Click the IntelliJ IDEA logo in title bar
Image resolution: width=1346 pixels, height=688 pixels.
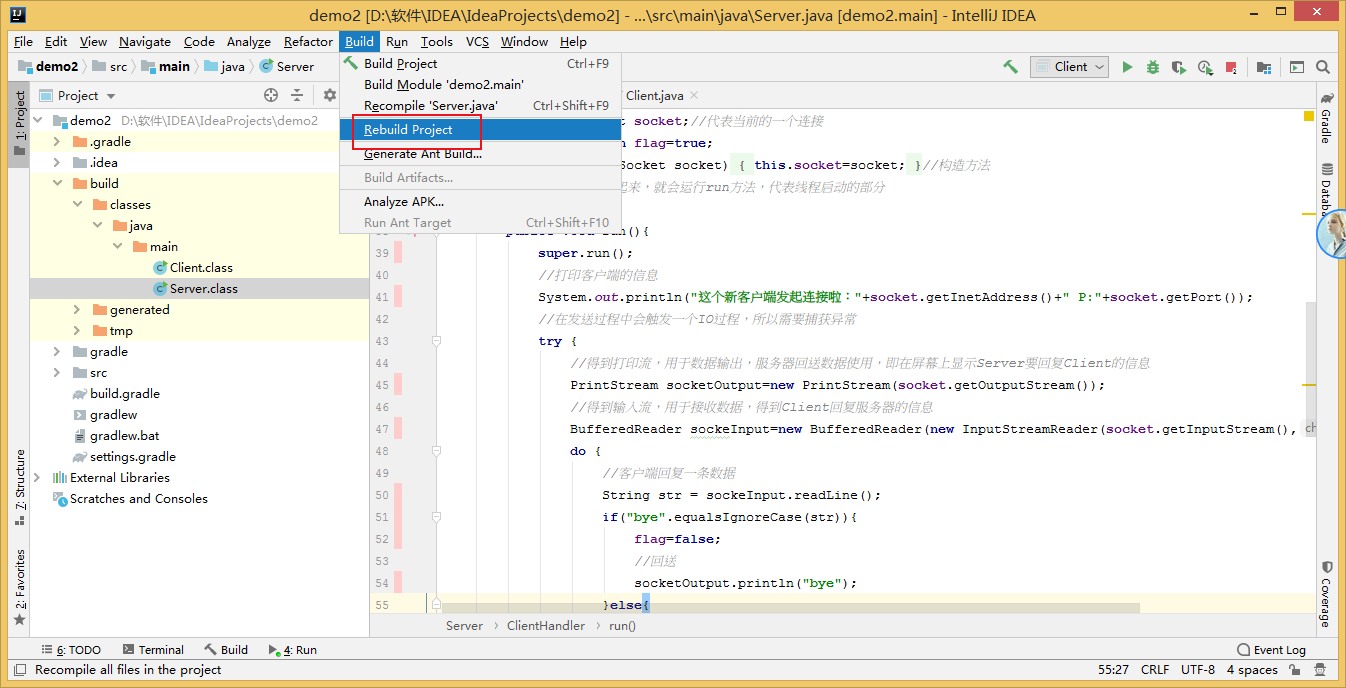17,15
